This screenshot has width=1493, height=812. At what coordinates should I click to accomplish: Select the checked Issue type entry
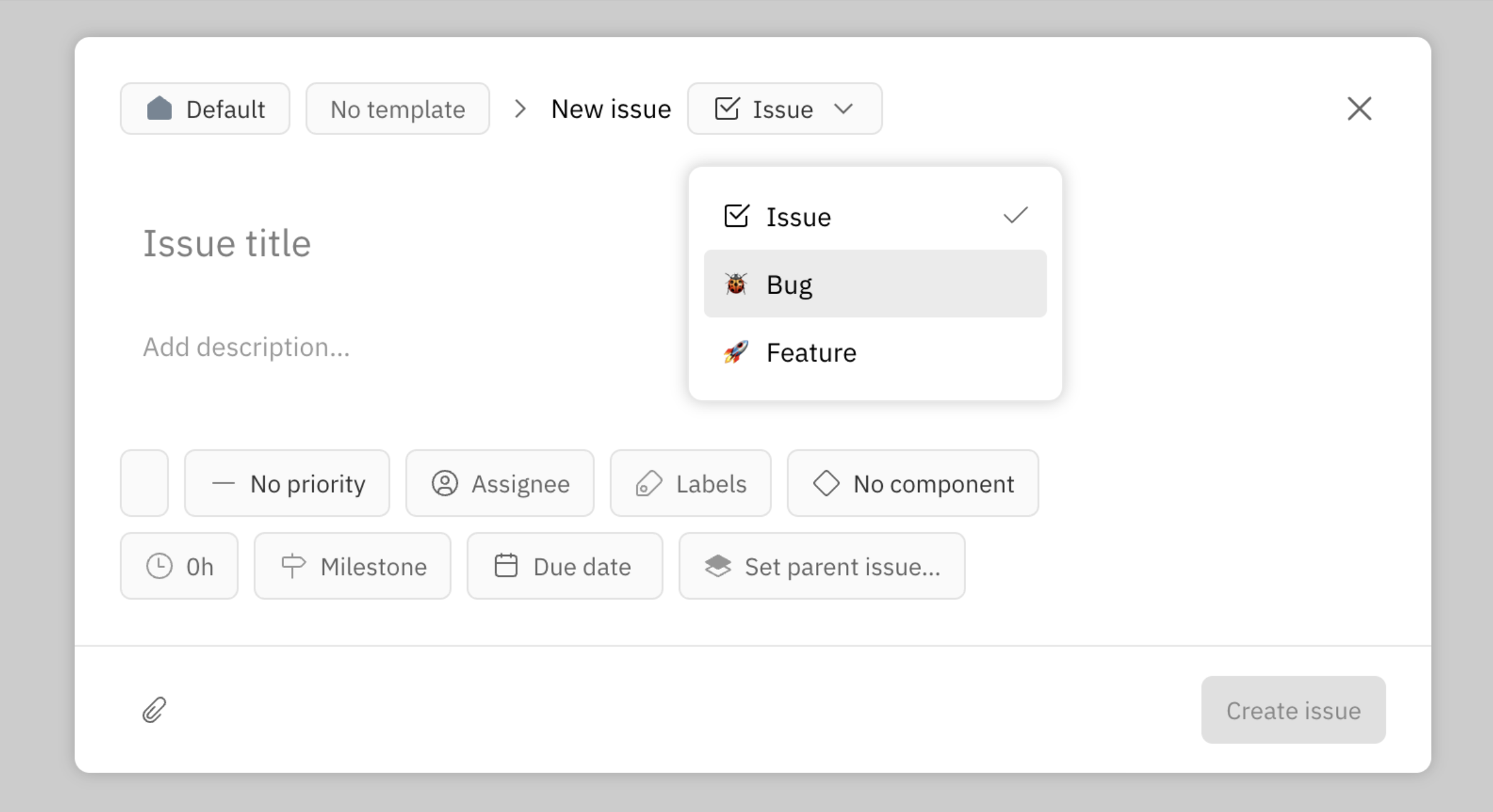pos(798,216)
